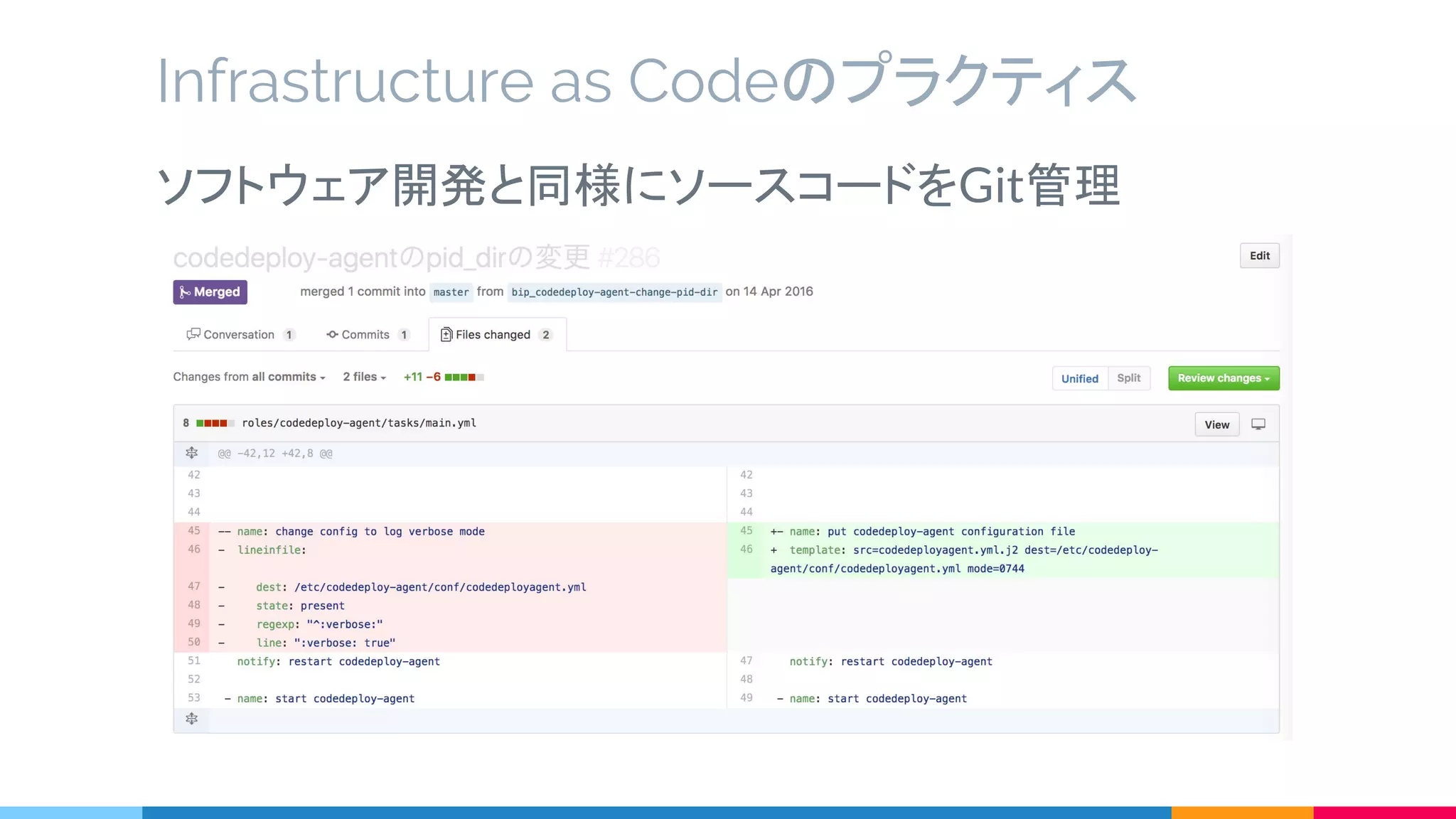Click the purple Merged status badge

tap(210, 292)
